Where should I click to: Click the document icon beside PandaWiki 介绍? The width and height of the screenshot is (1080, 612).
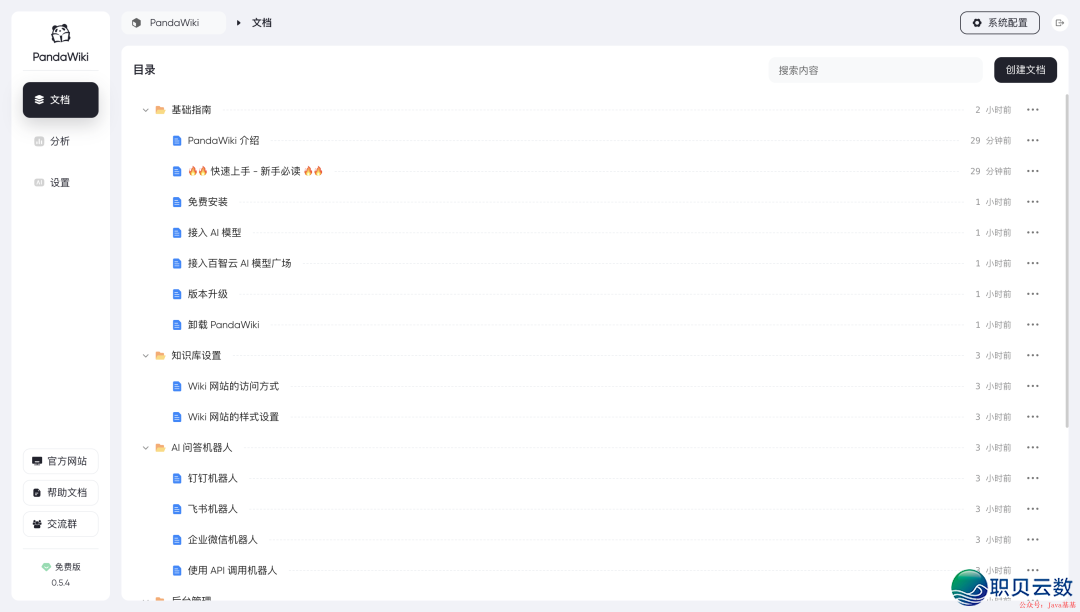pos(177,140)
